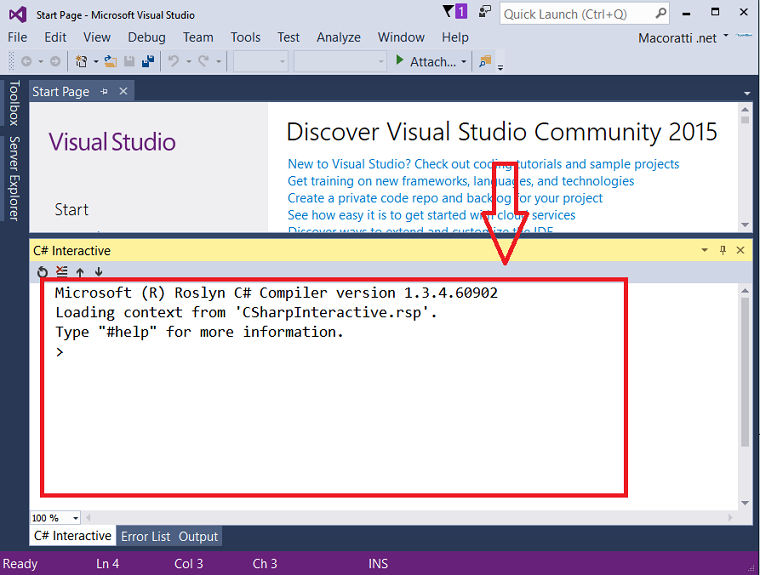Pin the C# Interactive panel
This screenshot has height=575, width=760.
(x=723, y=250)
